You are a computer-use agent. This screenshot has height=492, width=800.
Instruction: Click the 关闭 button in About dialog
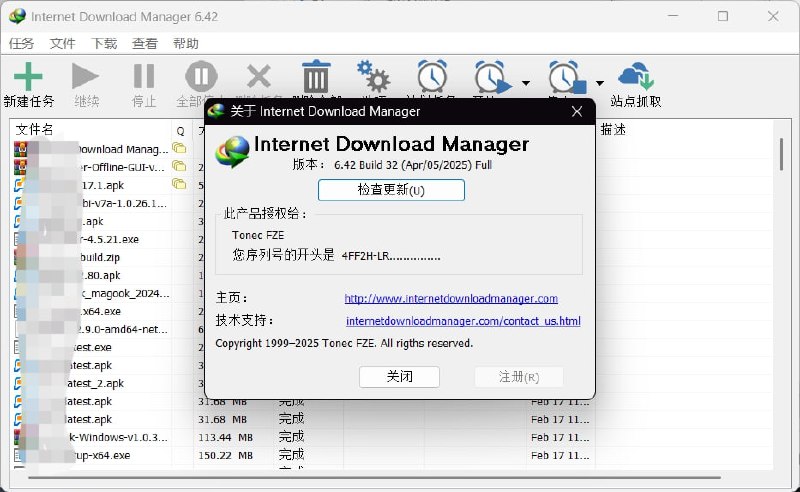pyautogui.click(x=399, y=377)
